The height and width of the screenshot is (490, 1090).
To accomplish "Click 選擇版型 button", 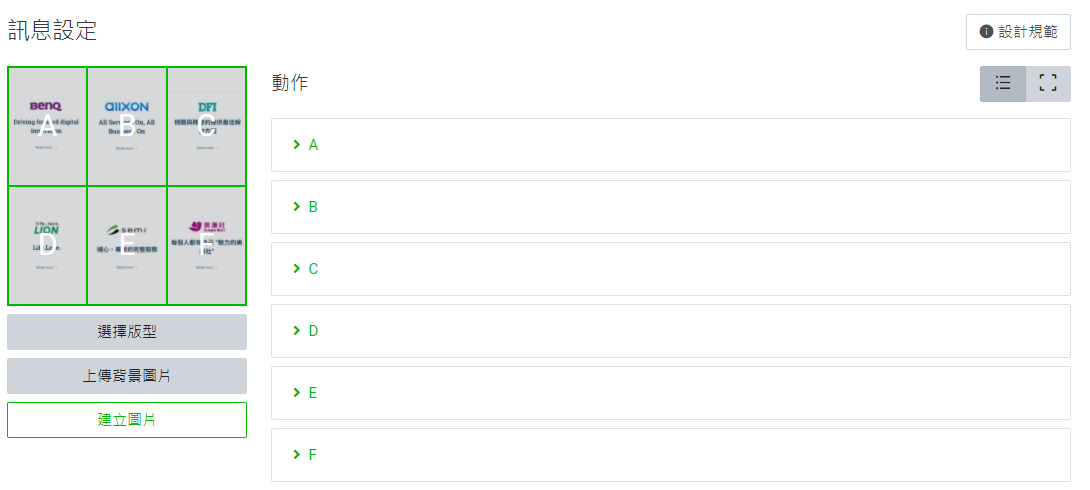I will (x=127, y=332).
